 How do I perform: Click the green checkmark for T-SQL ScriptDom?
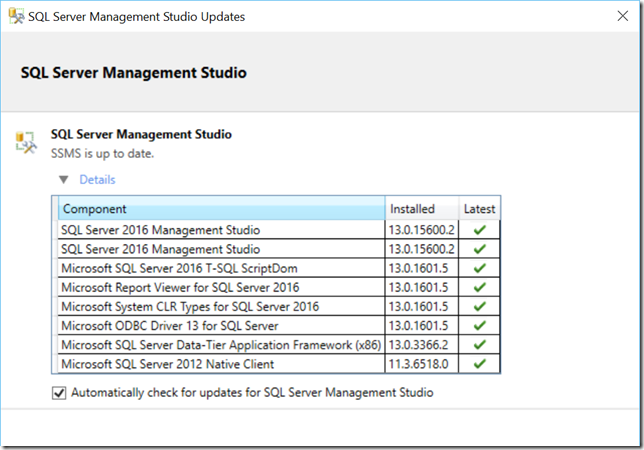[480, 268]
